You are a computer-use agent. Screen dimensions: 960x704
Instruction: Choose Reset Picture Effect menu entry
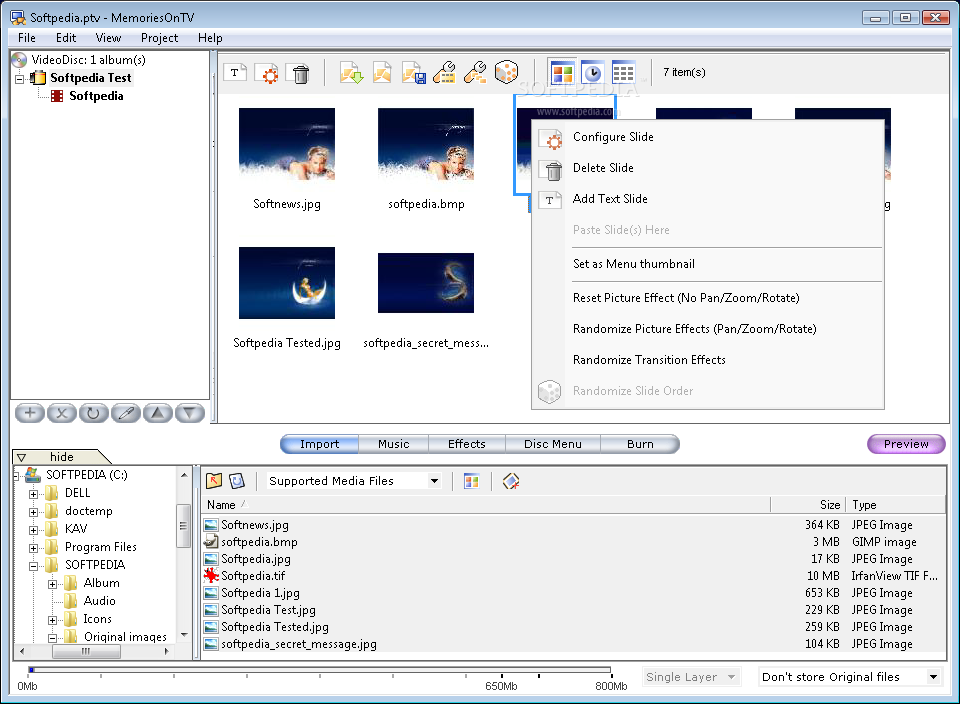[x=708, y=298]
